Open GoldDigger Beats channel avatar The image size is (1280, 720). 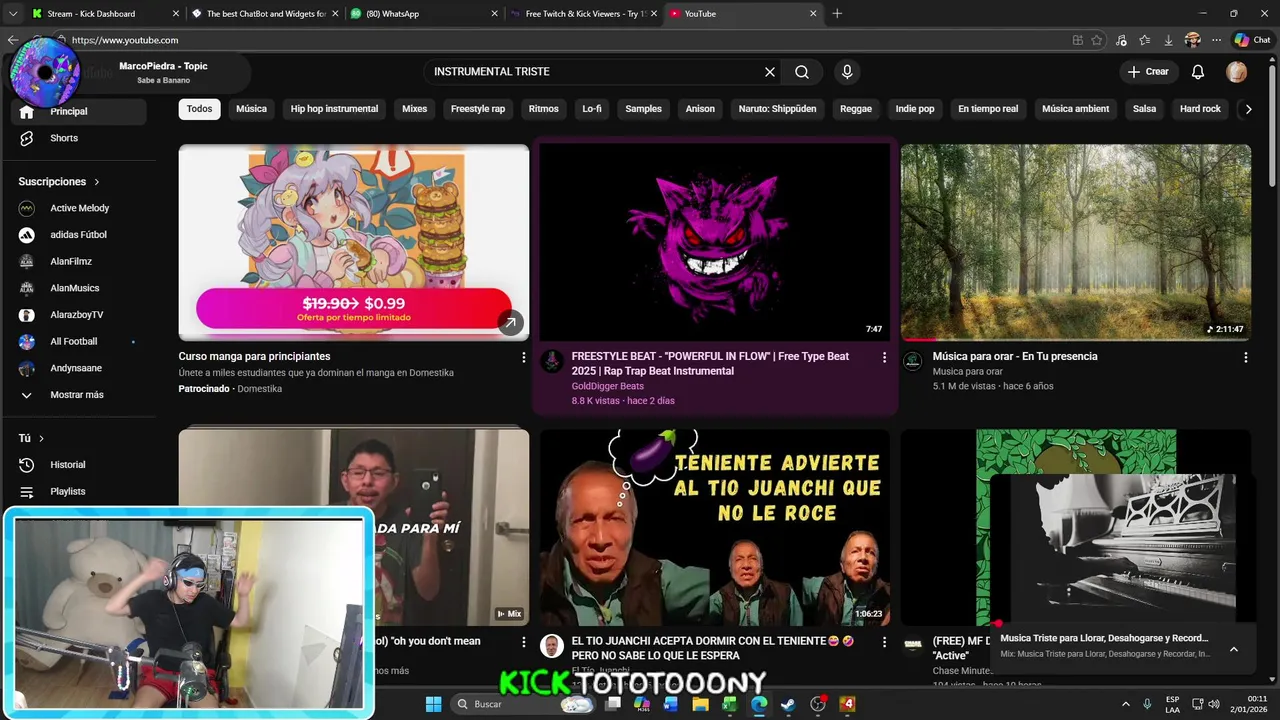(x=552, y=361)
